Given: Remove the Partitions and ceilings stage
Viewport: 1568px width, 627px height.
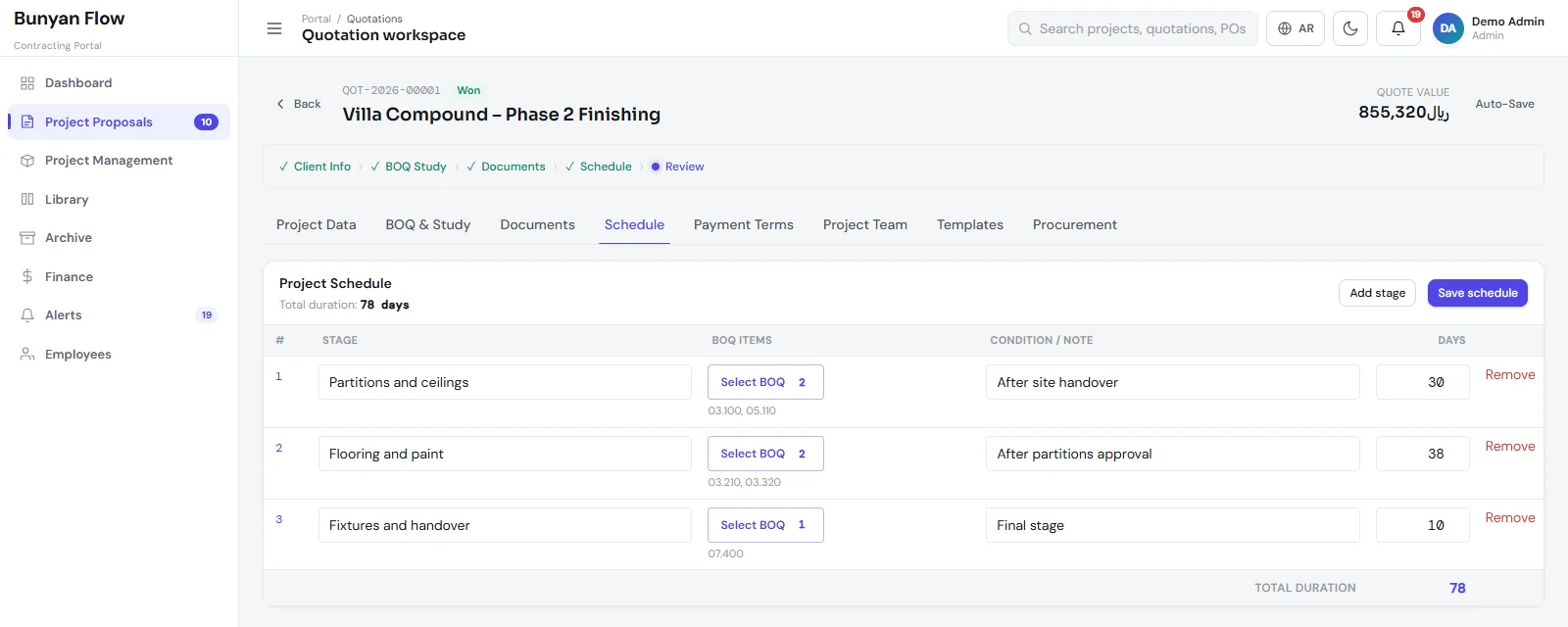Looking at the screenshot, I should click(x=1509, y=375).
